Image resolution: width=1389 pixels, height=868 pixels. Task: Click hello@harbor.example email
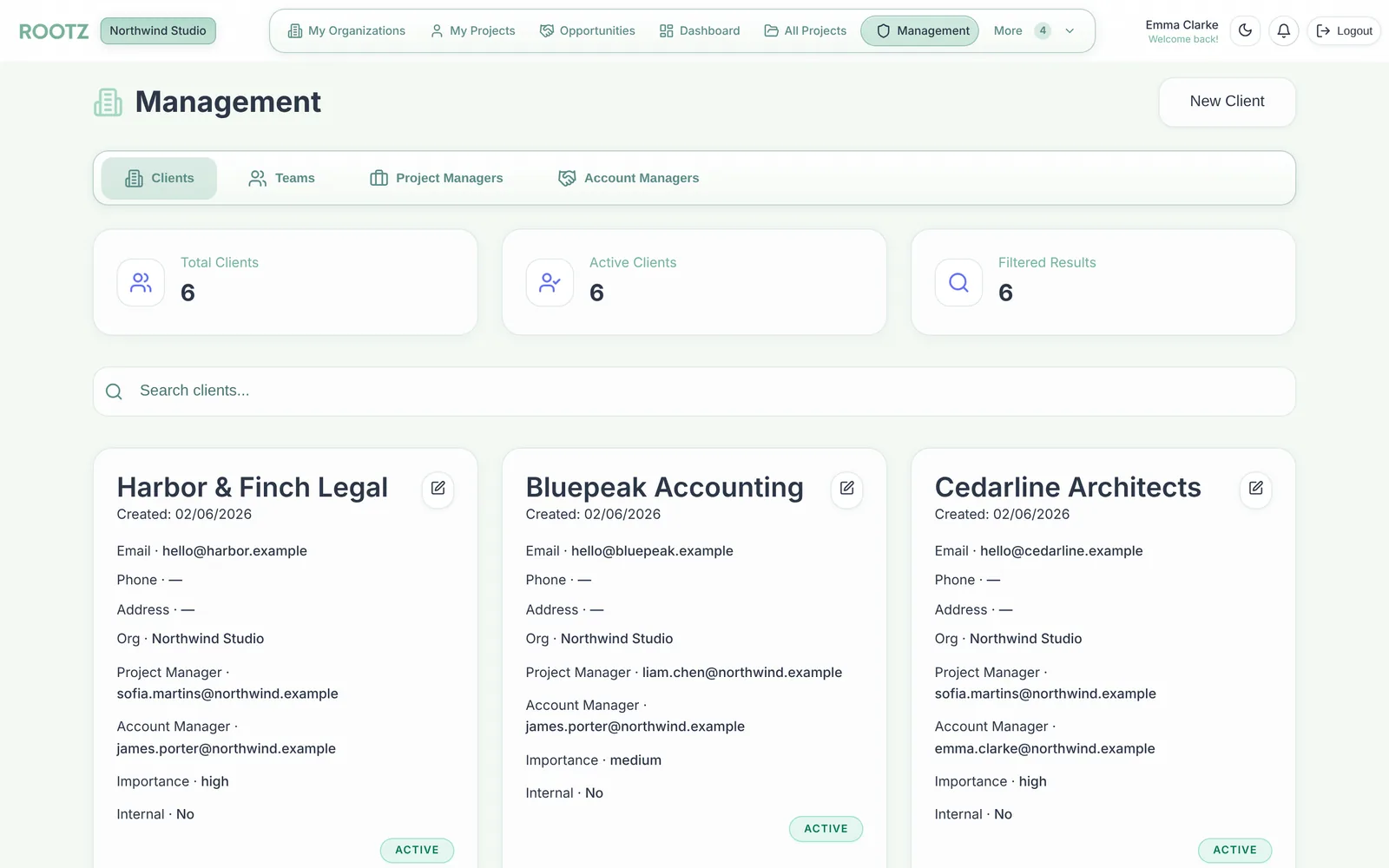tap(234, 551)
